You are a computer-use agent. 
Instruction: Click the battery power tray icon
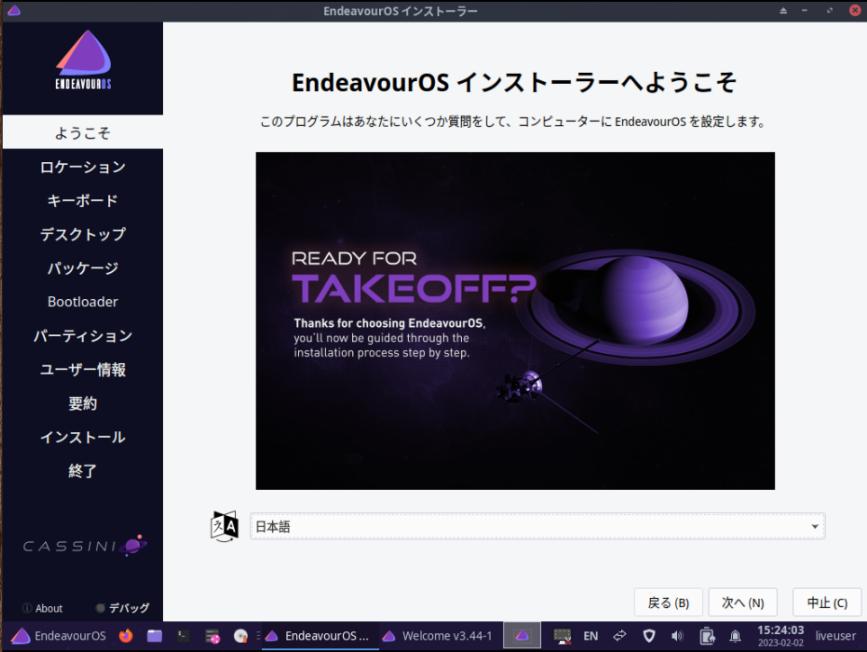[x=706, y=636]
